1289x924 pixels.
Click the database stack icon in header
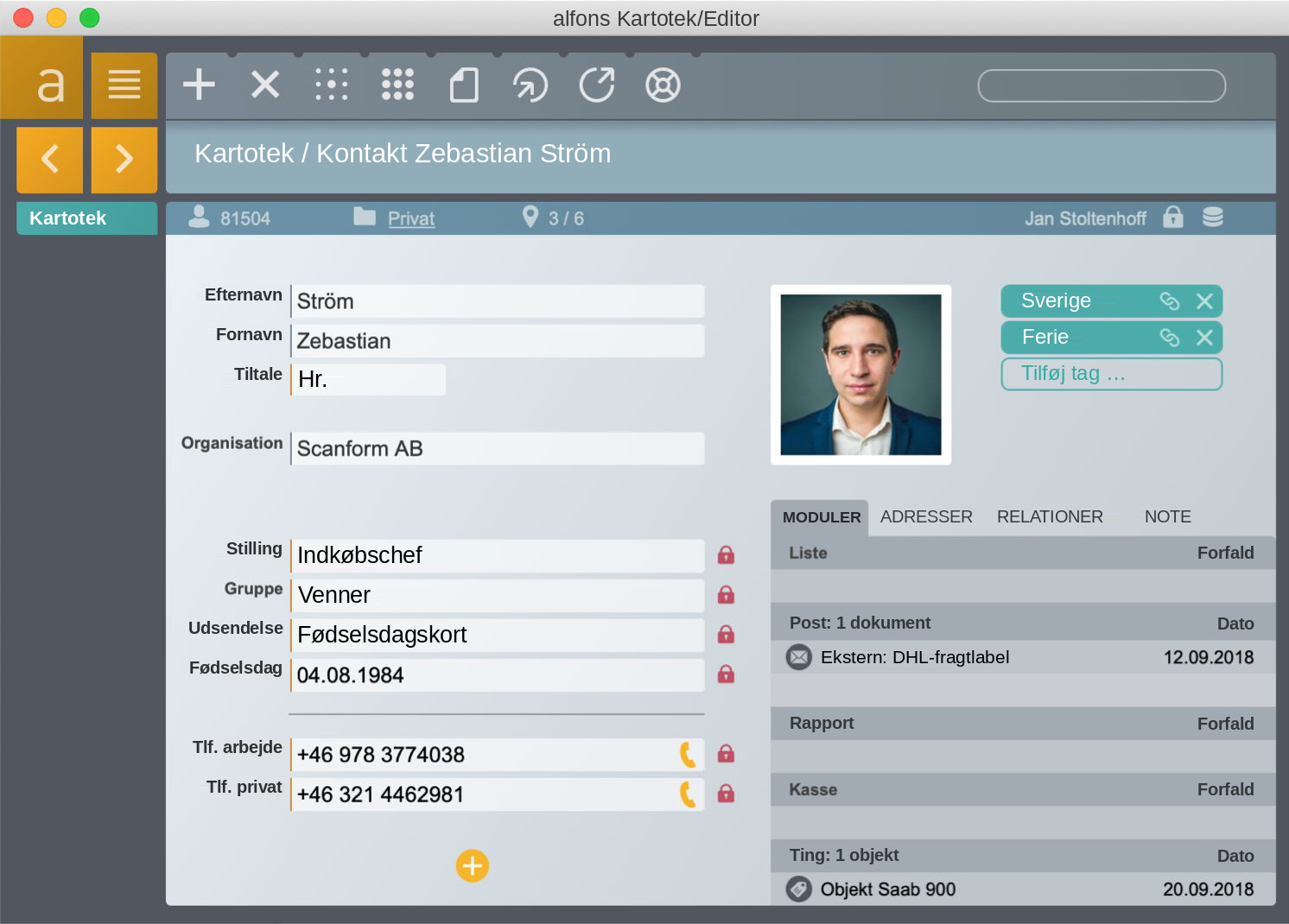click(1213, 218)
